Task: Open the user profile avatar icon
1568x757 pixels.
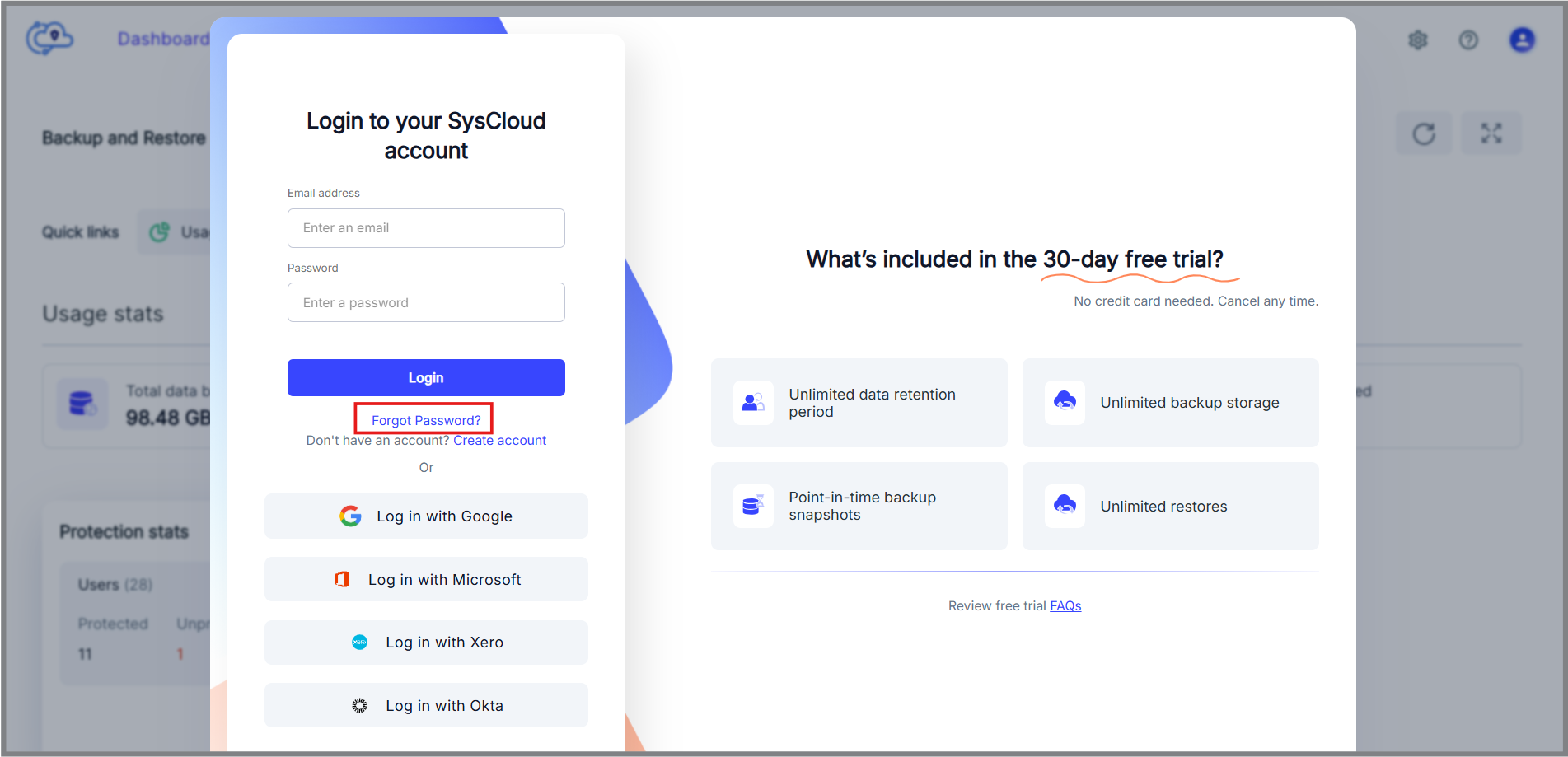Action: point(1521,40)
